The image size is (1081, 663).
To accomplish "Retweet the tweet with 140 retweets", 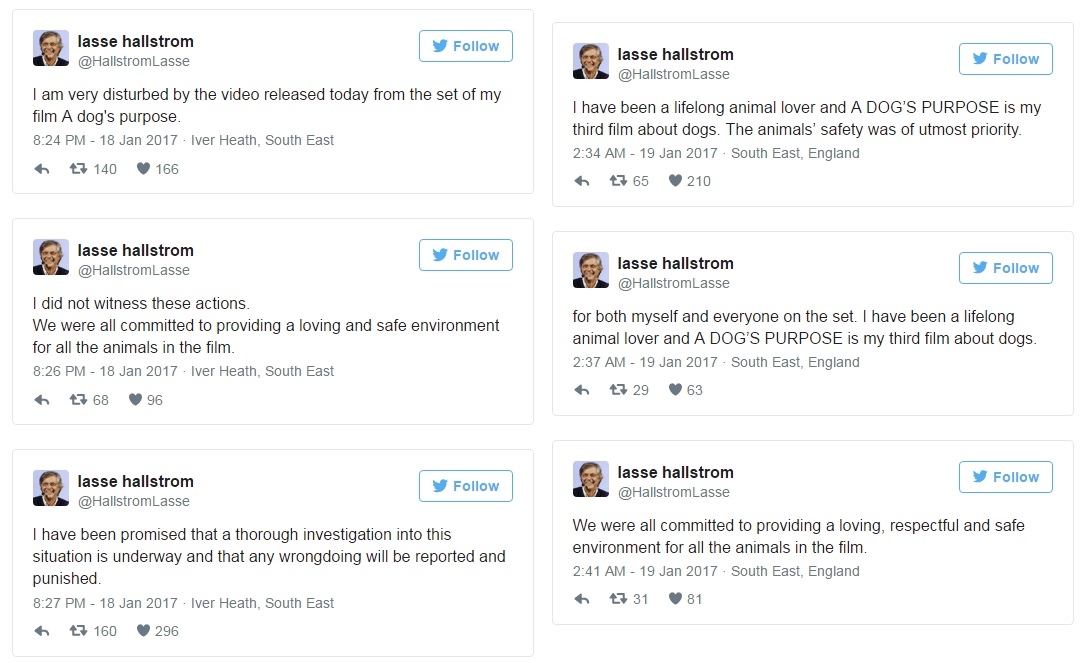I will [x=78, y=168].
